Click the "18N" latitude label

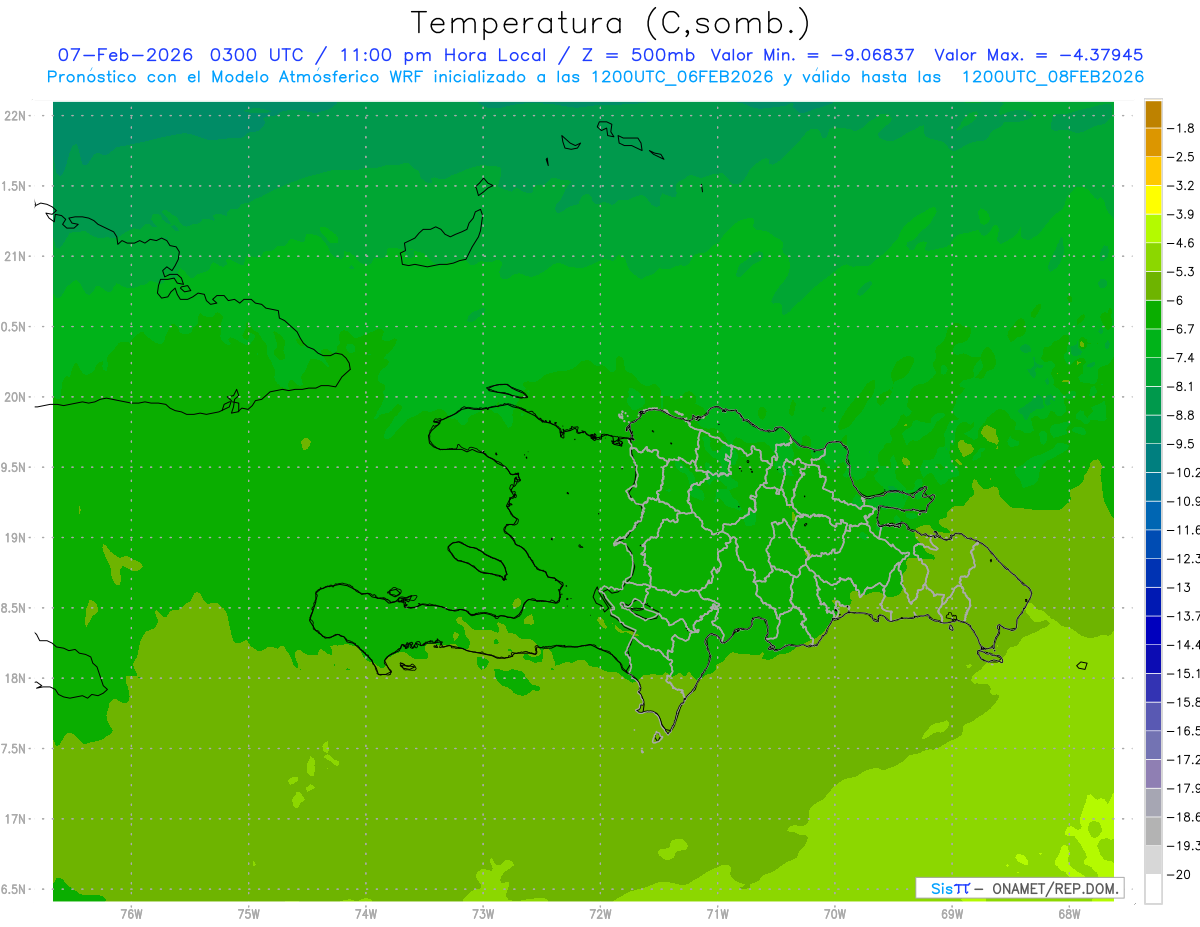point(17,679)
